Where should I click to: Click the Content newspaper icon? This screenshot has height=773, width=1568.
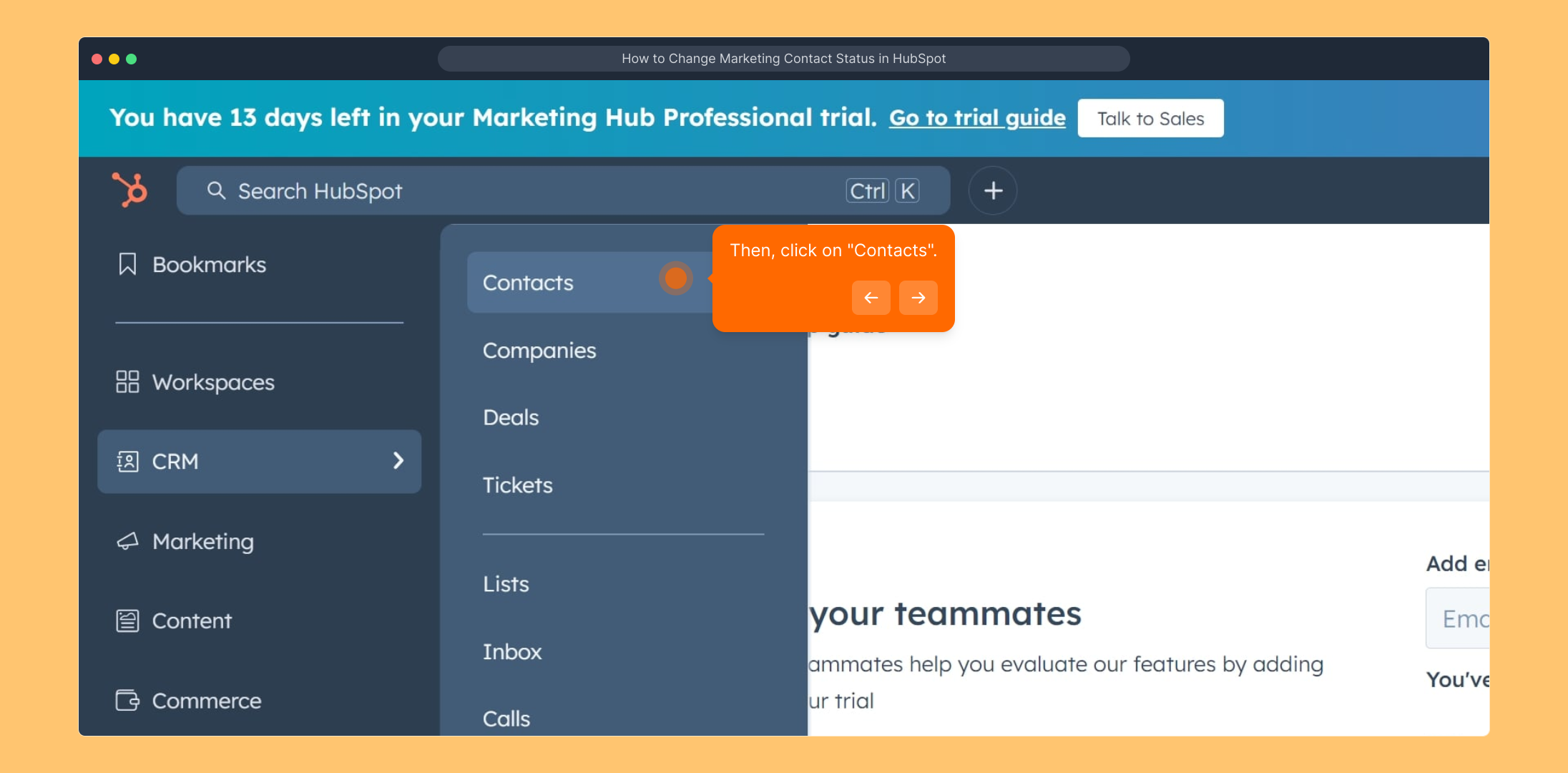point(127,621)
